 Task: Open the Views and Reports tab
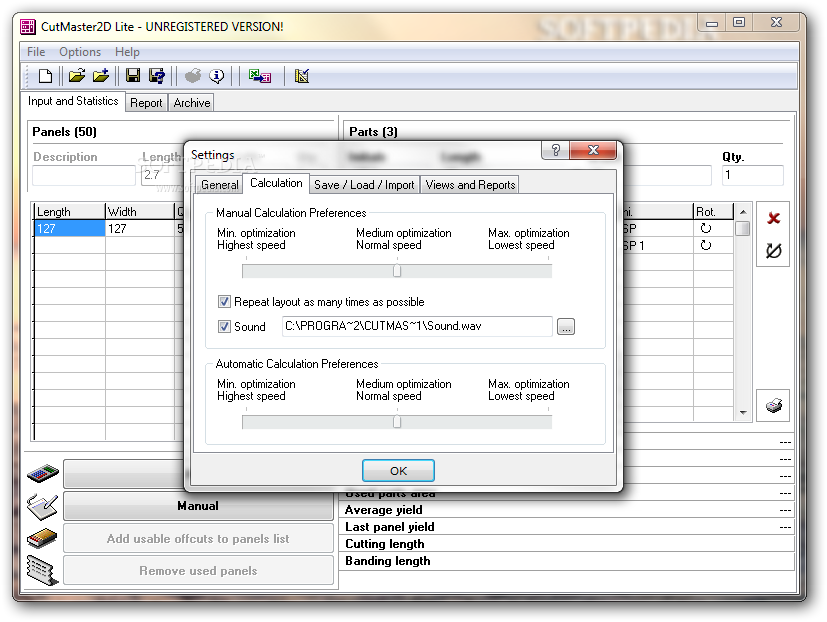[470, 185]
